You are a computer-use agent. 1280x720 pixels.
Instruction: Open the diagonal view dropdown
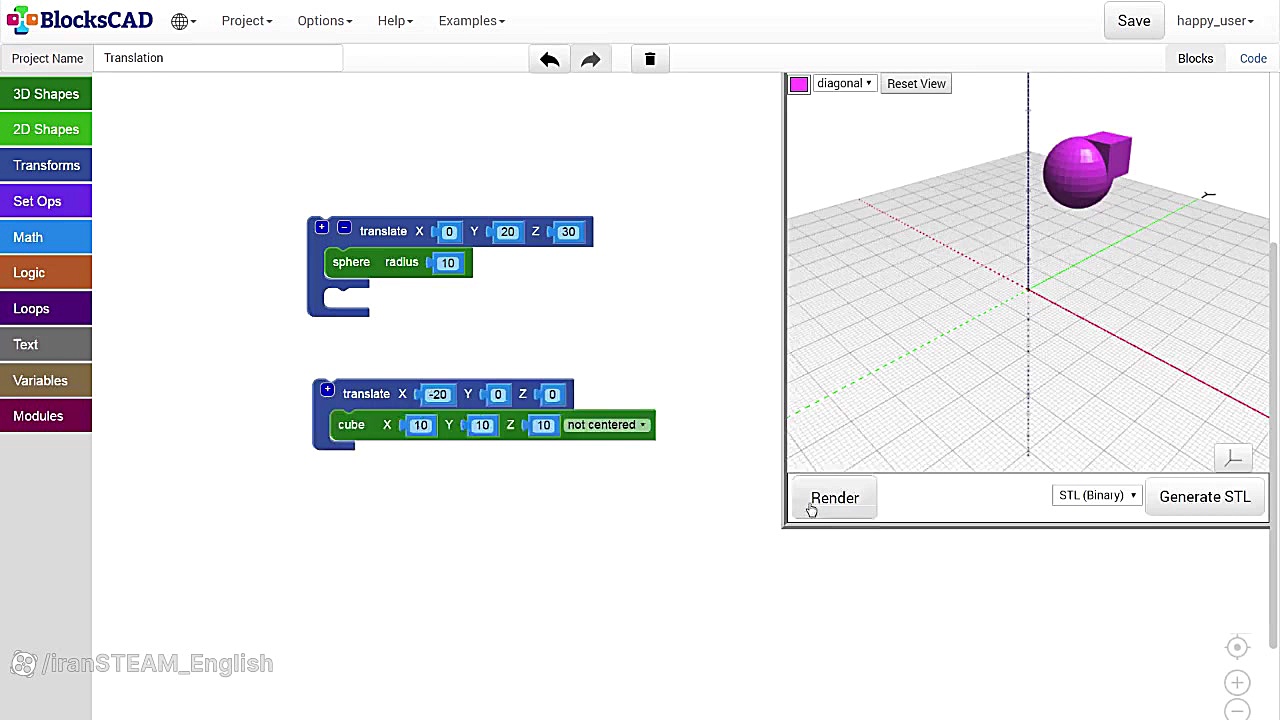(x=844, y=84)
